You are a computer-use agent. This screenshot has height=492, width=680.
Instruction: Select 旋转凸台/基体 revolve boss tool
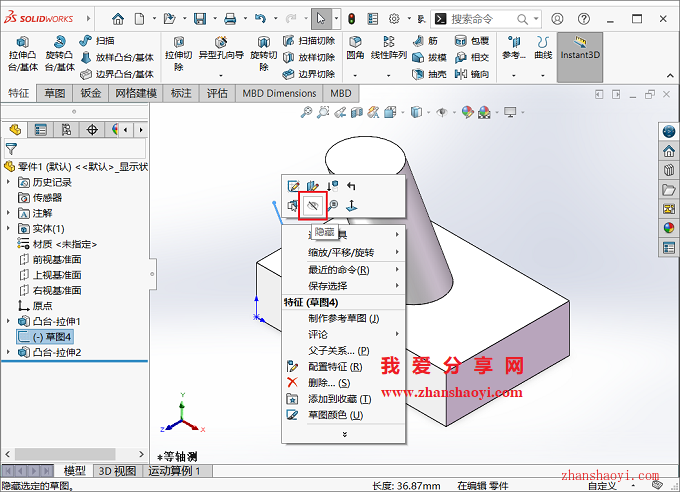click(x=60, y=55)
